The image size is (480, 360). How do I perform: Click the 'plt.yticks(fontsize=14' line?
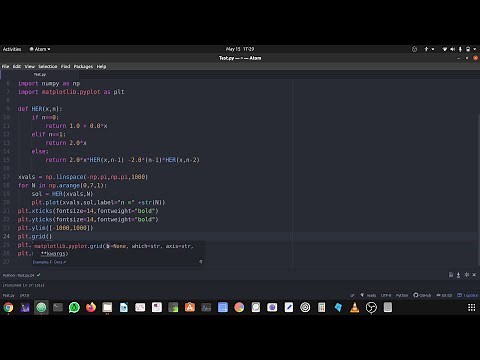[x=88, y=219]
